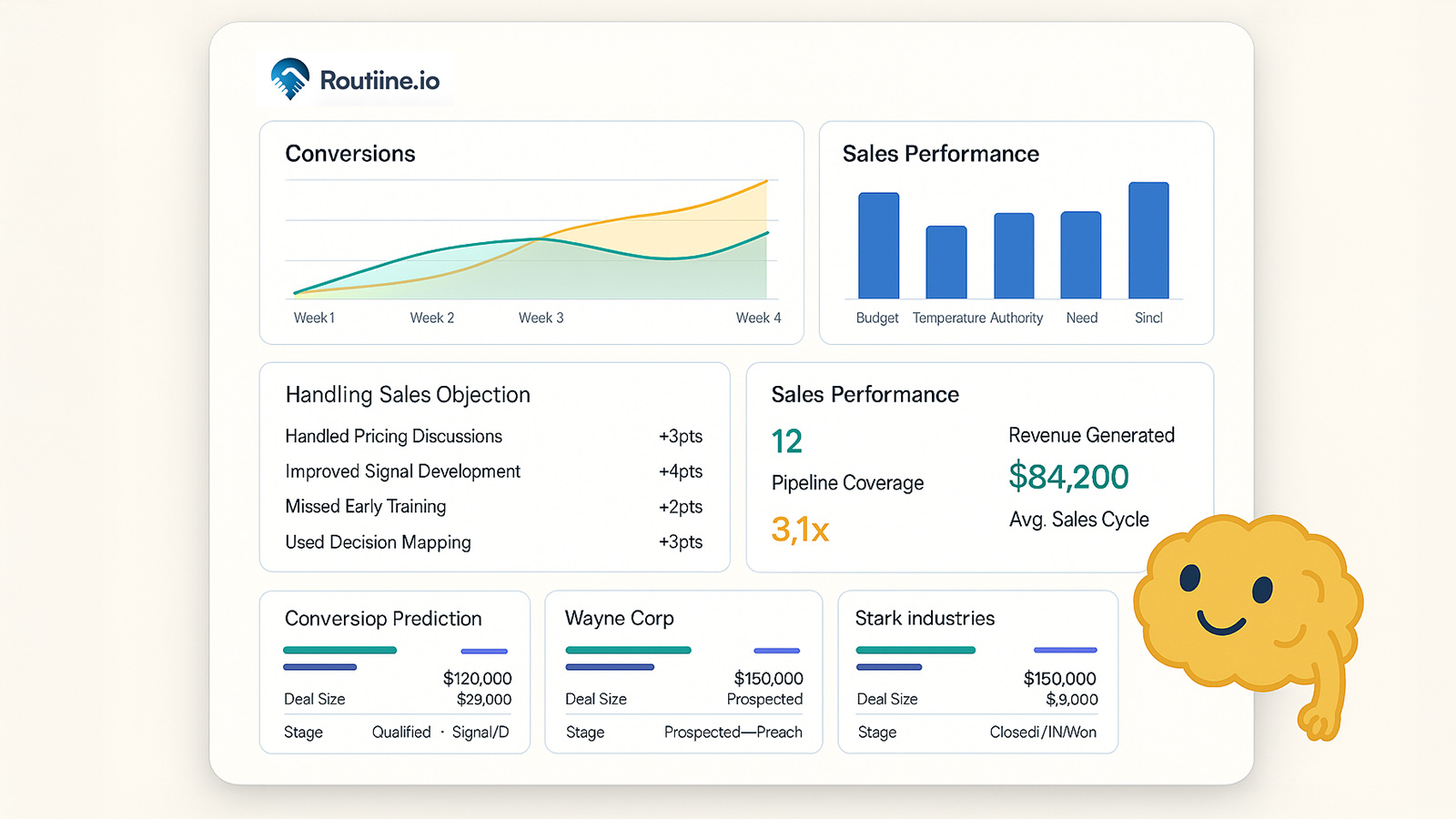Image resolution: width=1456 pixels, height=819 pixels.
Task: Click the Week 1 label on Conversions chart
Action: (x=314, y=318)
